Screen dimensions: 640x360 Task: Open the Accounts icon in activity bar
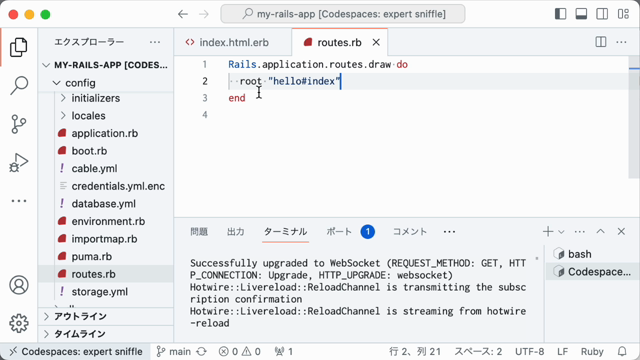pos(19,285)
